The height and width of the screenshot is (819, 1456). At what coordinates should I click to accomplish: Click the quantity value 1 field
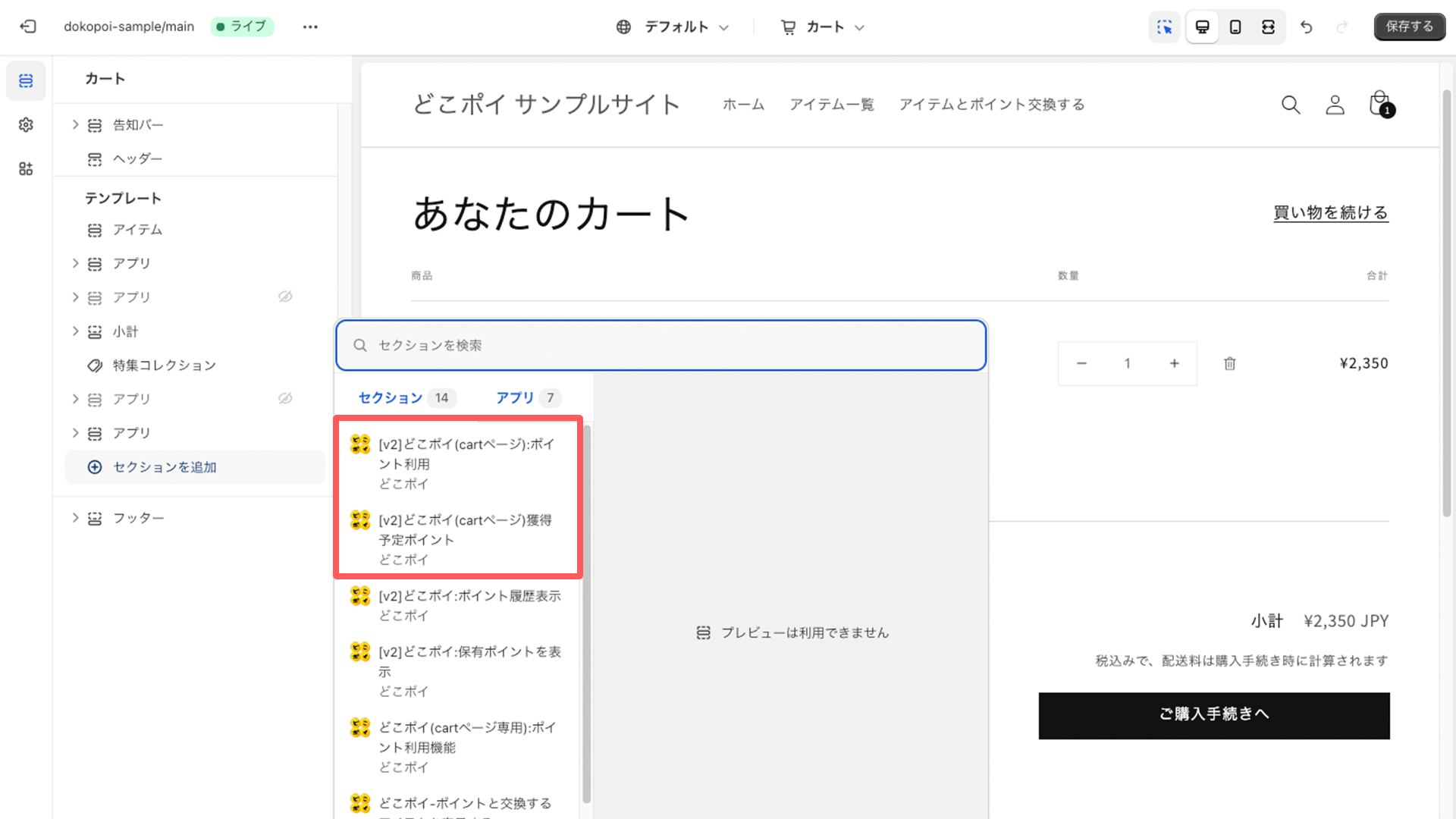(1128, 364)
